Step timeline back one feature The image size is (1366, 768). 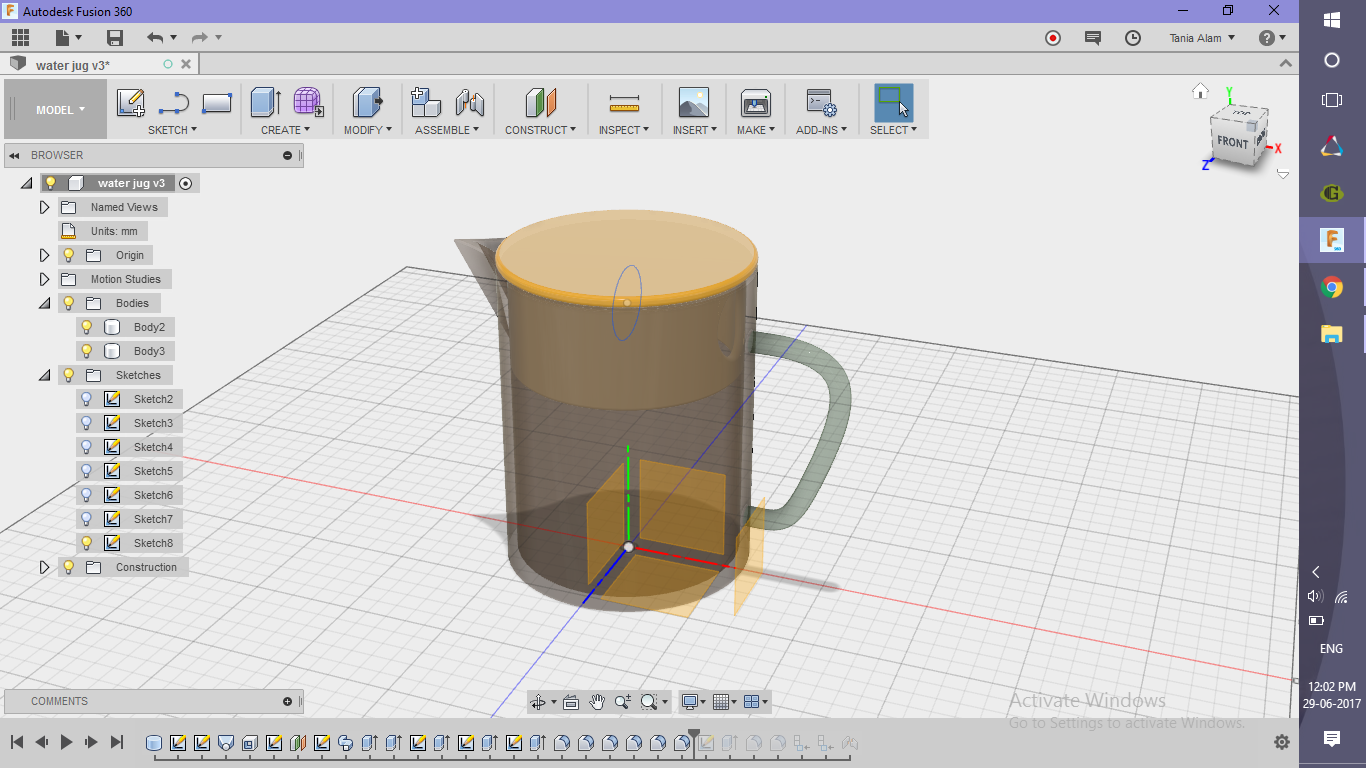tap(42, 742)
